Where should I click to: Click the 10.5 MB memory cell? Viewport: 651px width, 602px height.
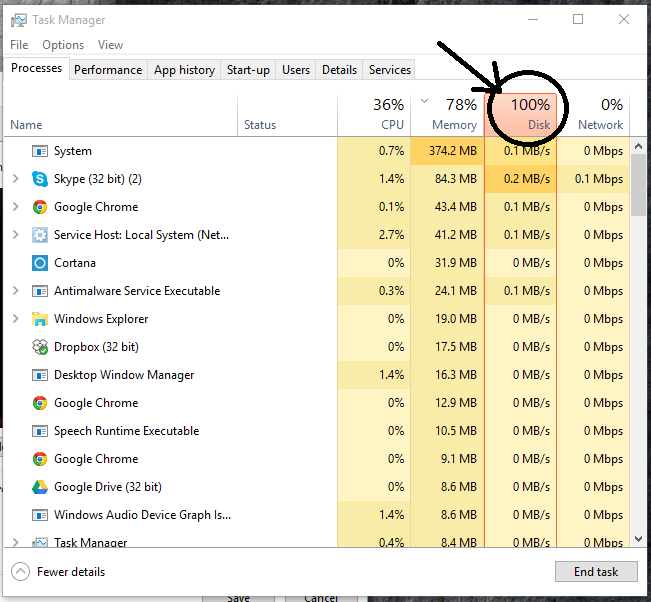pos(448,431)
